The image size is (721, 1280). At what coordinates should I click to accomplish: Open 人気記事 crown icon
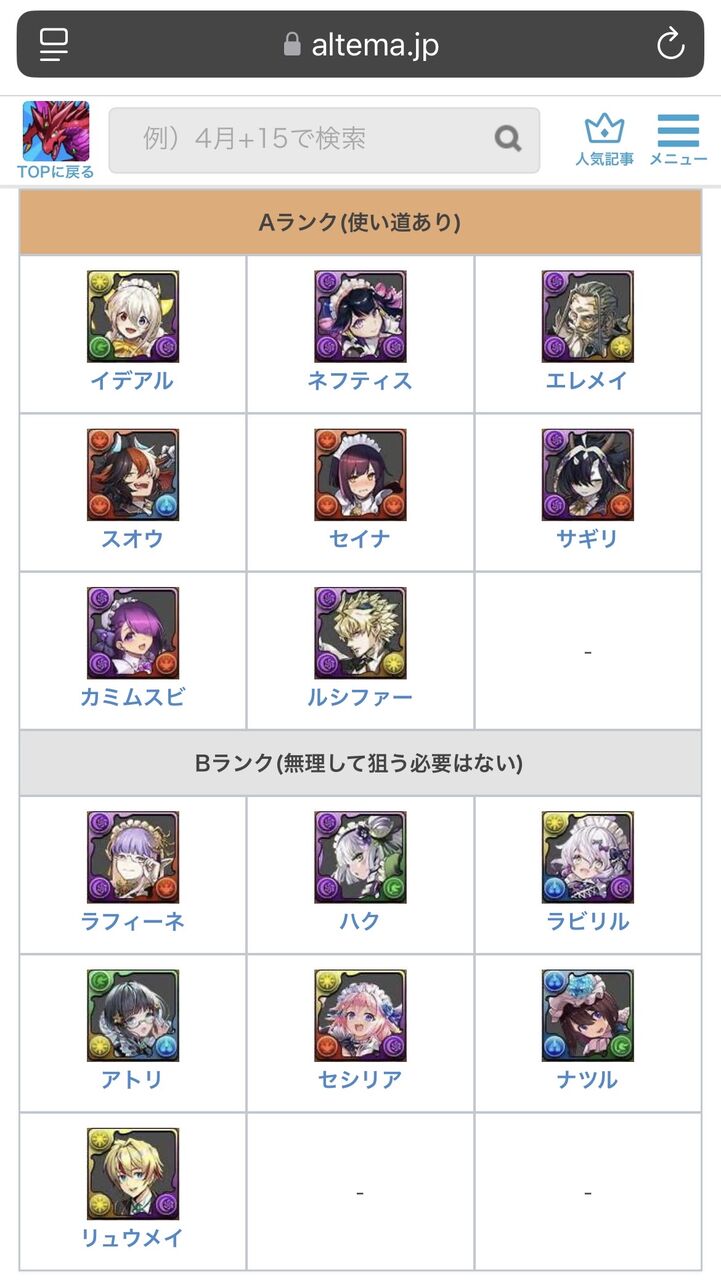pos(604,140)
